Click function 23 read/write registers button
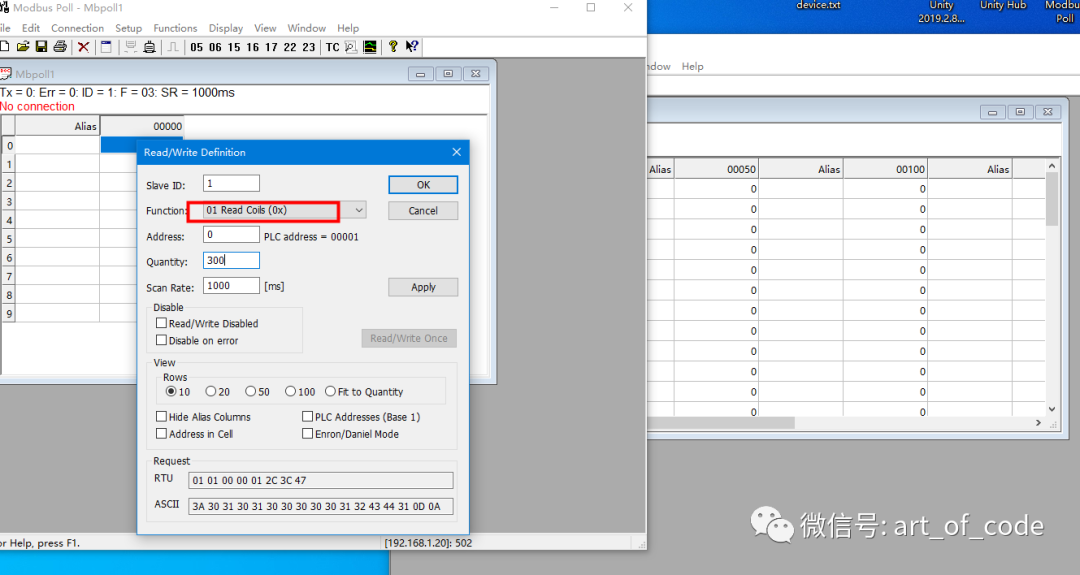 click(x=309, y=47)
